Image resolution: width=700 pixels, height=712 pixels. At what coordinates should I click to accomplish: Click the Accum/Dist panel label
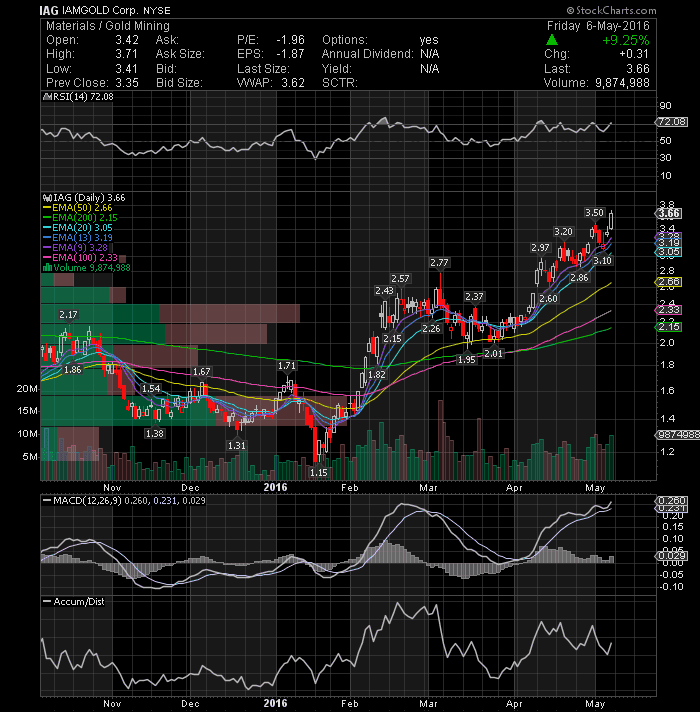79,602
